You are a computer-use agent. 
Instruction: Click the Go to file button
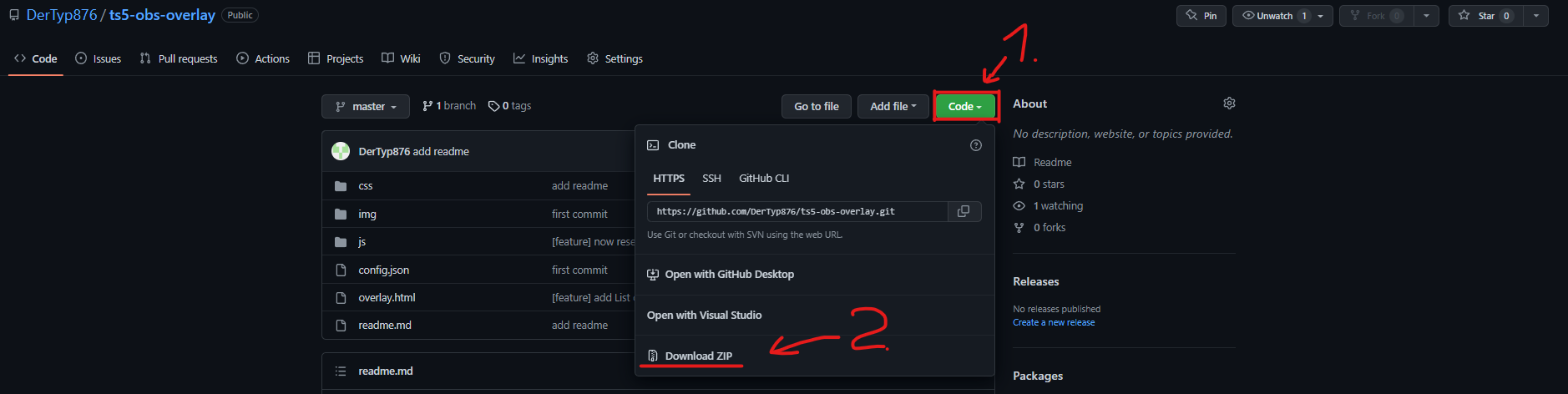tap(817, 106)
